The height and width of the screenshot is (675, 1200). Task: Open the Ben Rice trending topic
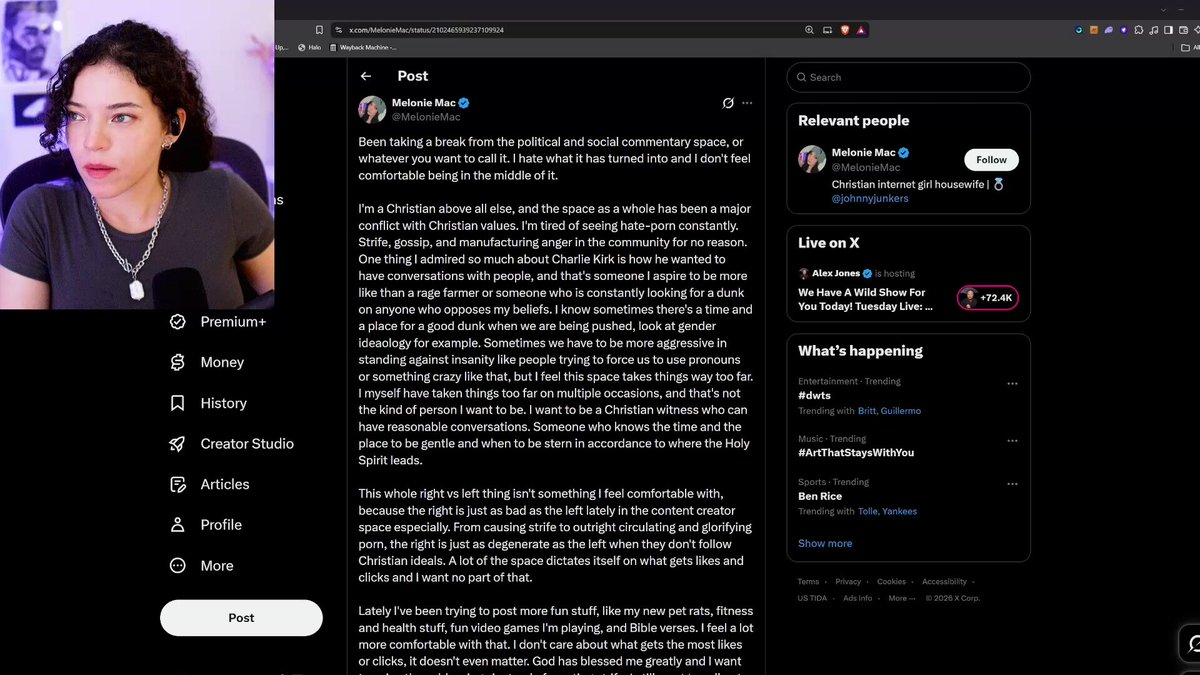pos(820,496)
